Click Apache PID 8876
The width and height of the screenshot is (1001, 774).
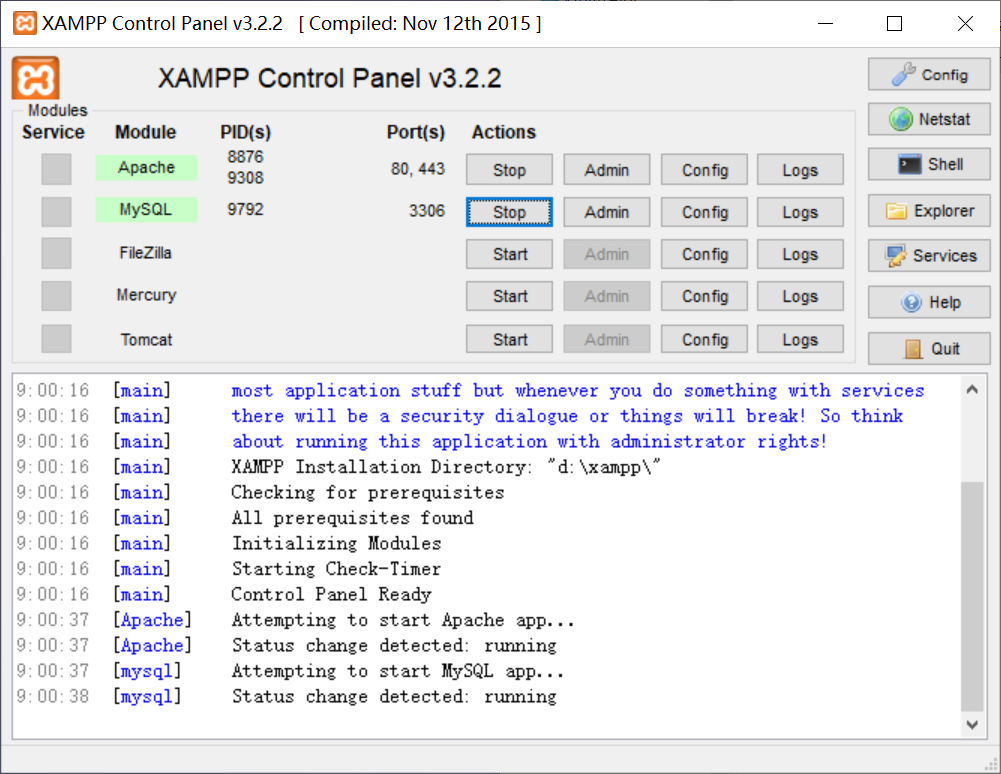coord(245,156)
